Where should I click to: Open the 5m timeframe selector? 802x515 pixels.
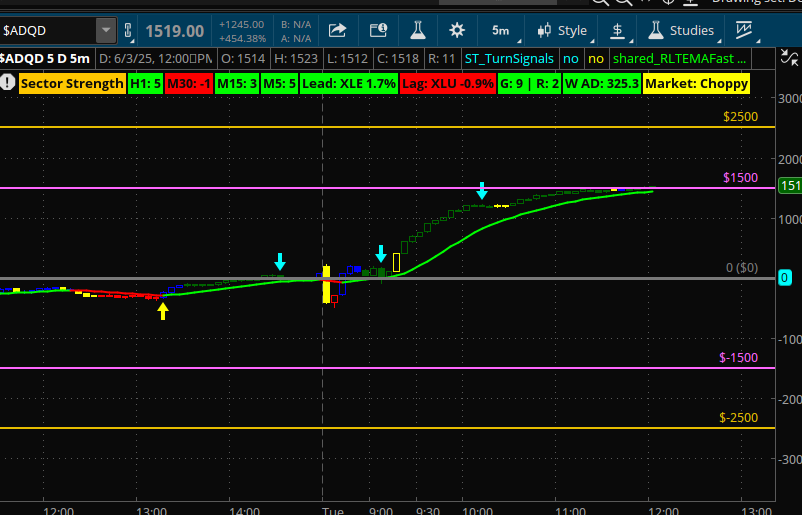coord(500,31)
